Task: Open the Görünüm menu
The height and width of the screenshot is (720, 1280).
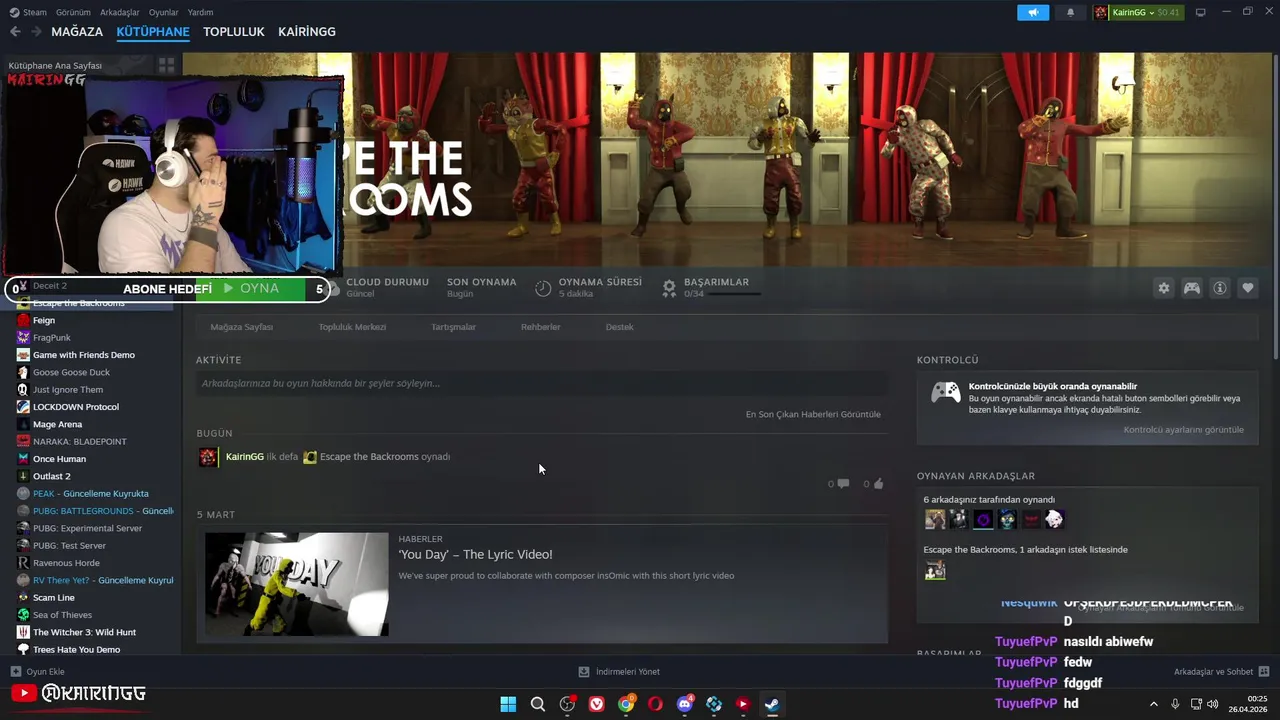Action: 73,12
